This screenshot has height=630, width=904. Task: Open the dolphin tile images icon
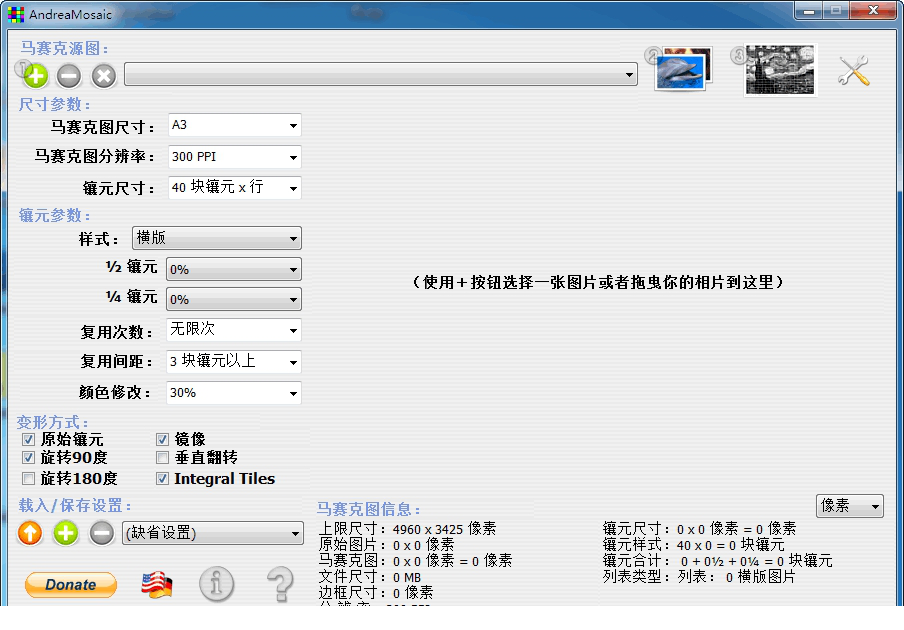682,70
